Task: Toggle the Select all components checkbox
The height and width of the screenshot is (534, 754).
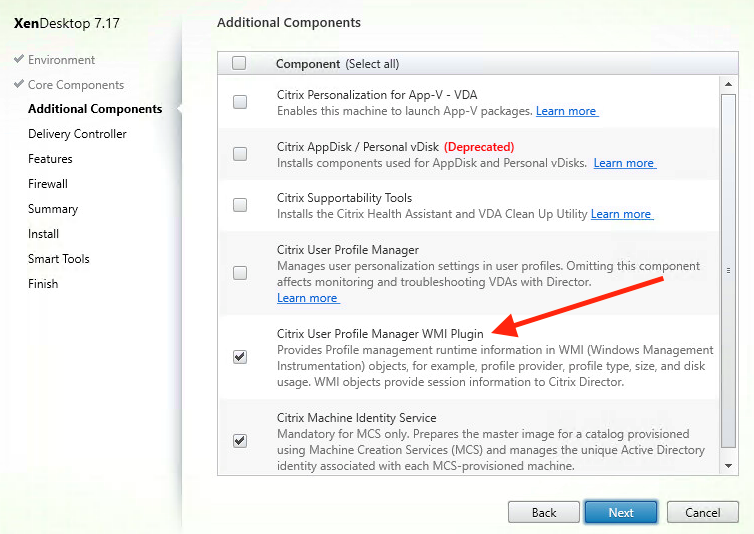Action: click(239, 63)
